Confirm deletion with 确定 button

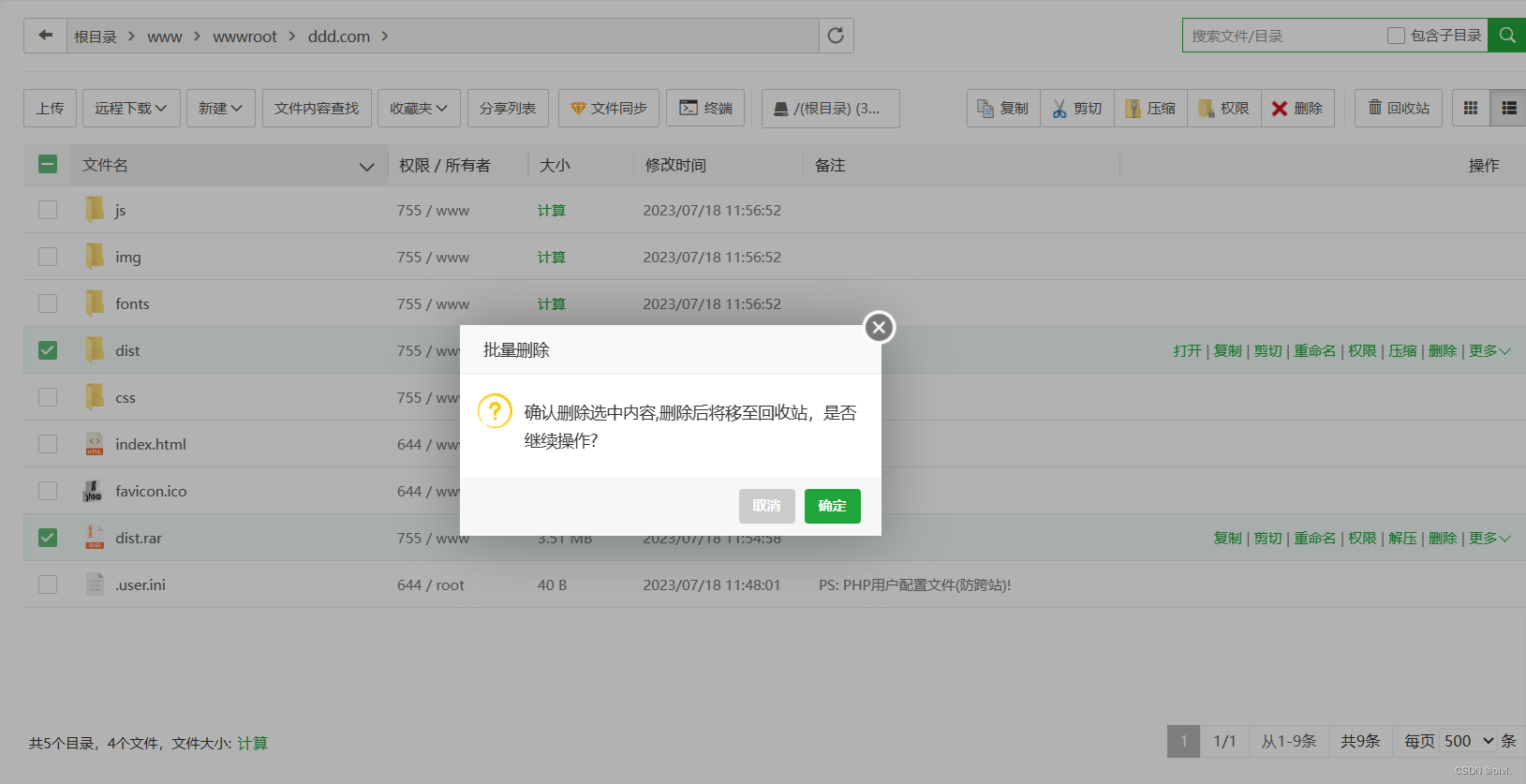click(833, 506)
